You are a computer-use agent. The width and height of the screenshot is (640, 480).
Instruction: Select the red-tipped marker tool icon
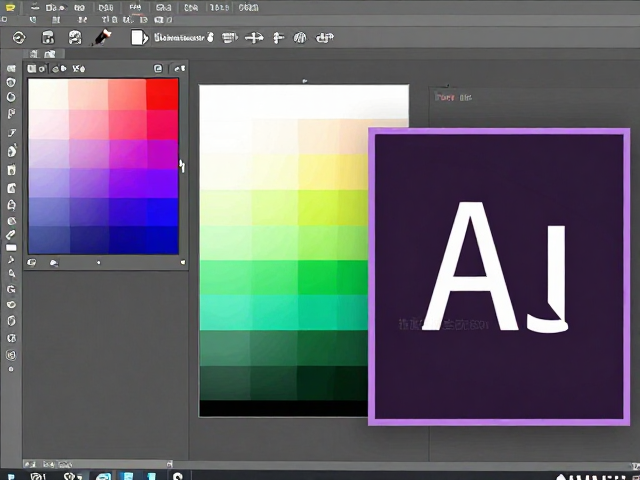tap(102, 37)
